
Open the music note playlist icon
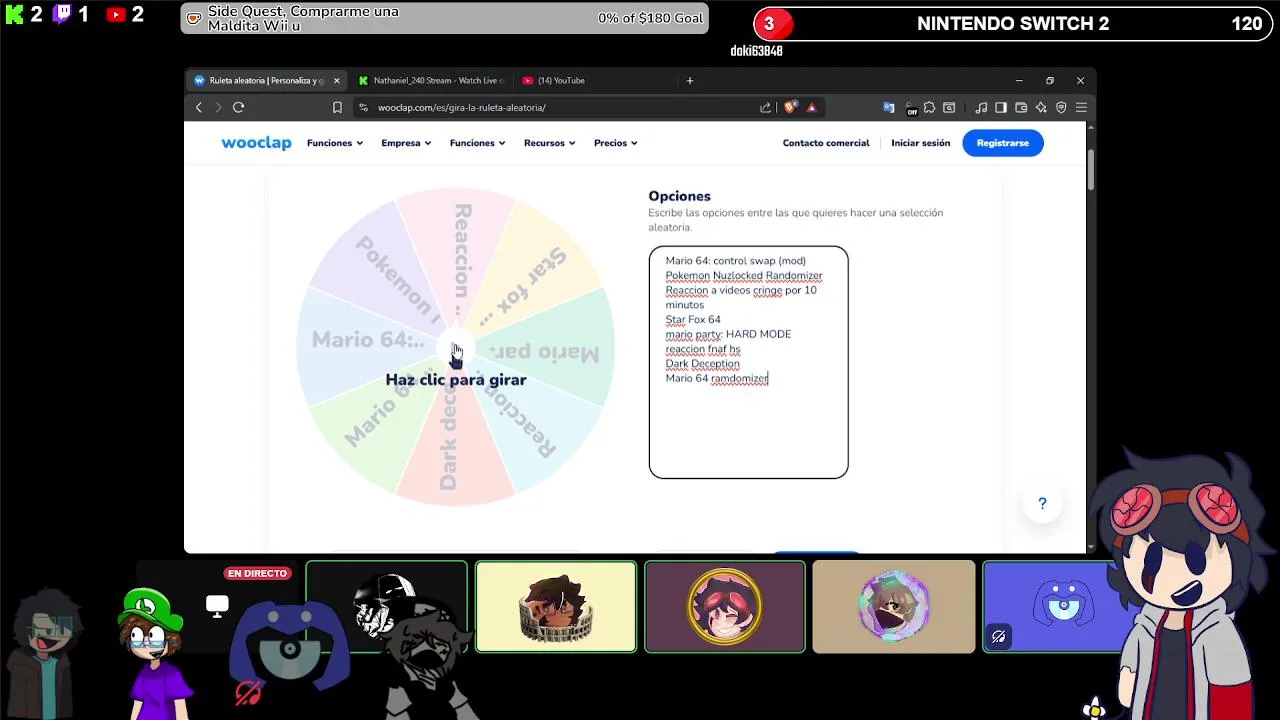[x=981, y=107]
